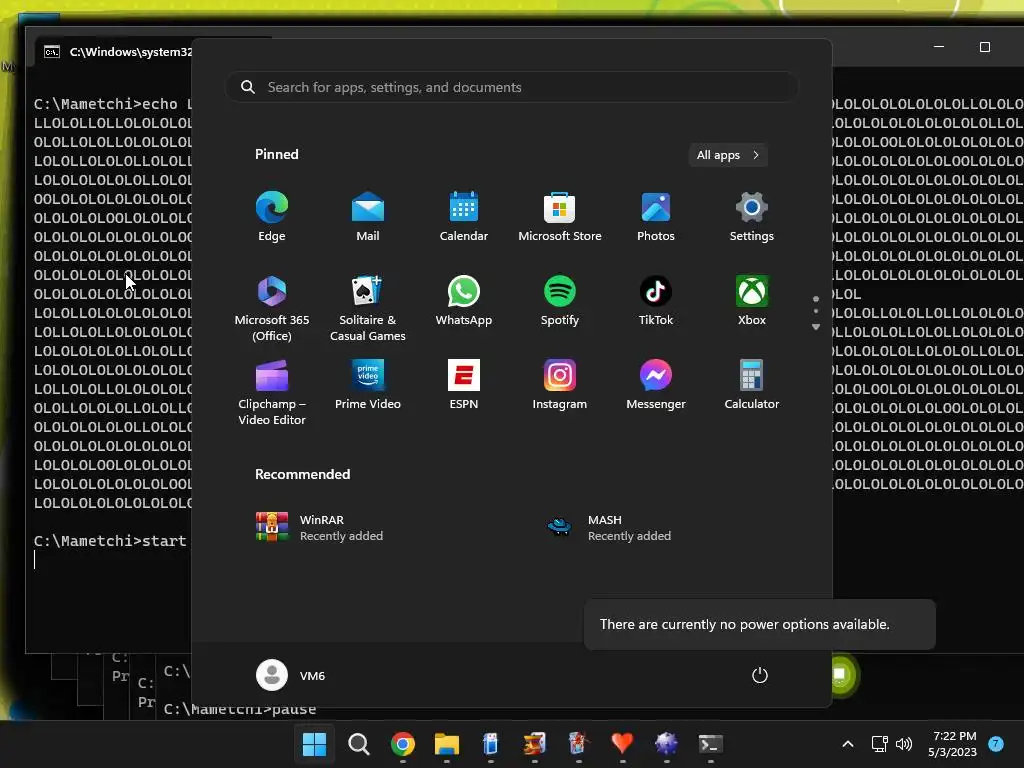Image resolution: width=1024 pixels, height=768 pixels.
Task: Open the TikTok app
Action: (656, 301)
